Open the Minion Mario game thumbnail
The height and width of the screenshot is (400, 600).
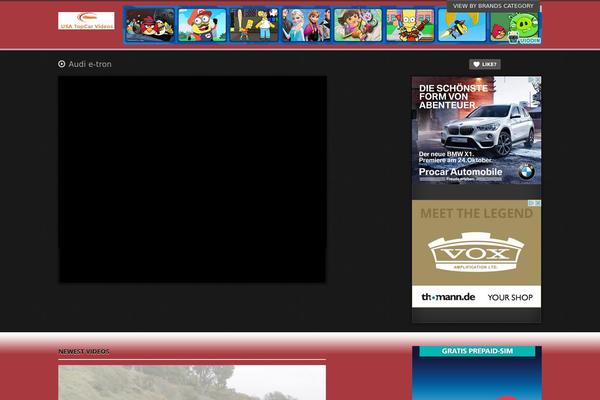[202, 25]
